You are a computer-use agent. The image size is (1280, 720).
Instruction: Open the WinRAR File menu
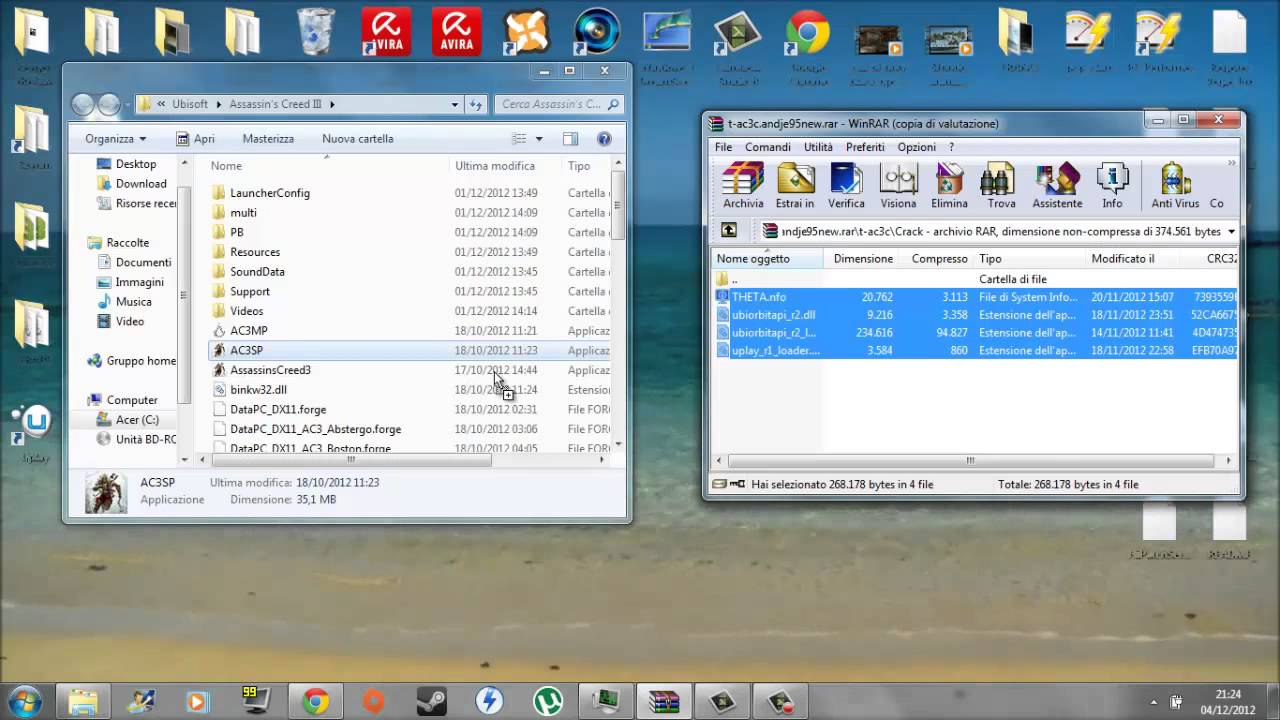click(x=723, y=147)
